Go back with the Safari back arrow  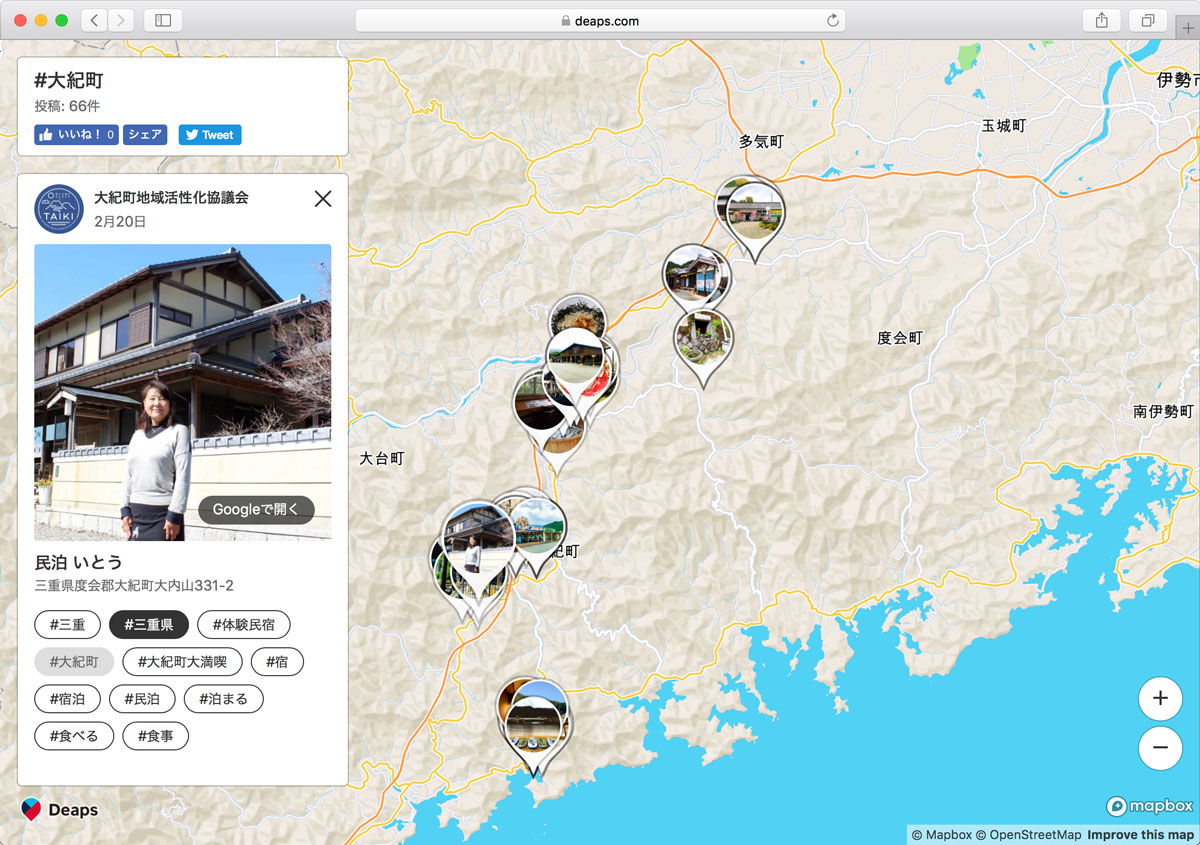[93, 20]
